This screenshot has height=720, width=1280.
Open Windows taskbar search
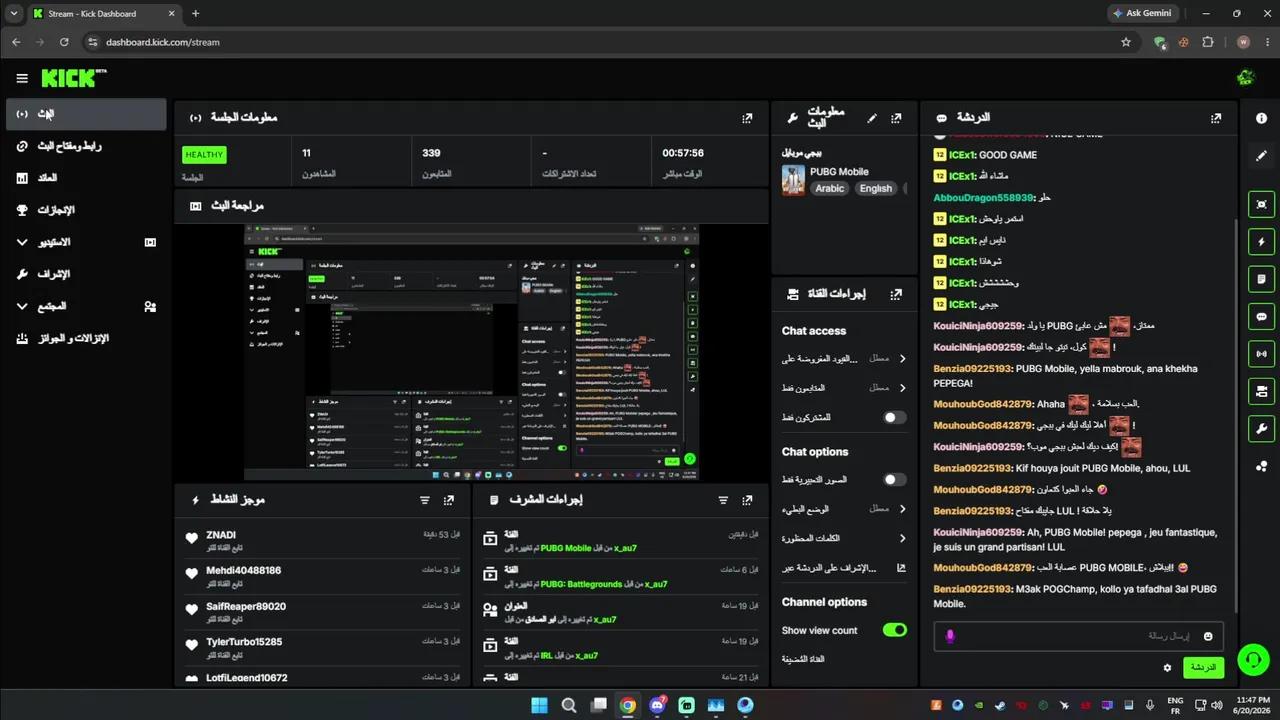point(569,705)
